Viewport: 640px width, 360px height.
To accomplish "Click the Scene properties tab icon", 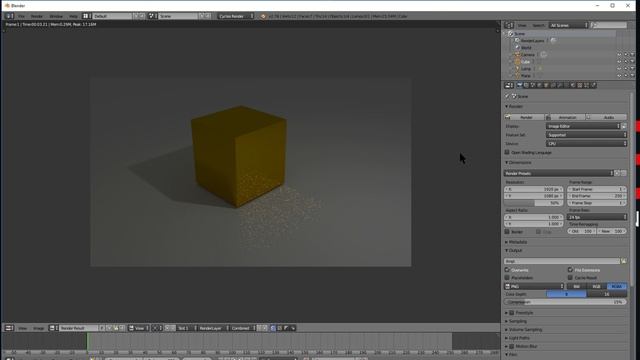I will tap(533, 85).
